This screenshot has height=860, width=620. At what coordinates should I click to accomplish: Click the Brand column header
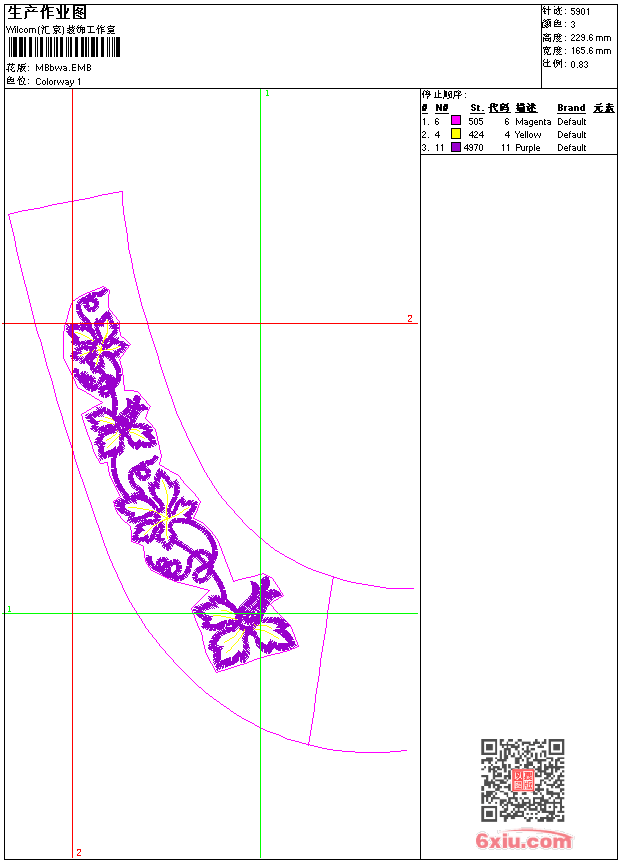pos(571,108)
